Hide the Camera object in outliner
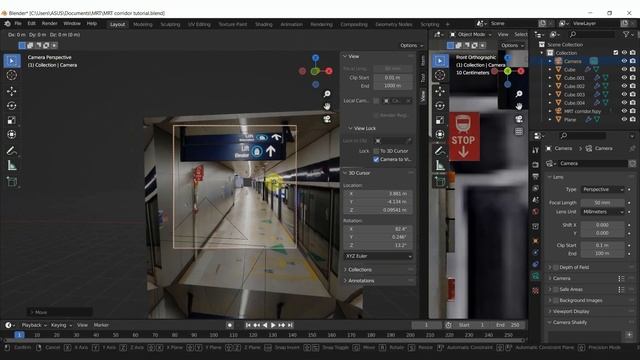Screen dimensions: 640x360 tap(624, 61)
